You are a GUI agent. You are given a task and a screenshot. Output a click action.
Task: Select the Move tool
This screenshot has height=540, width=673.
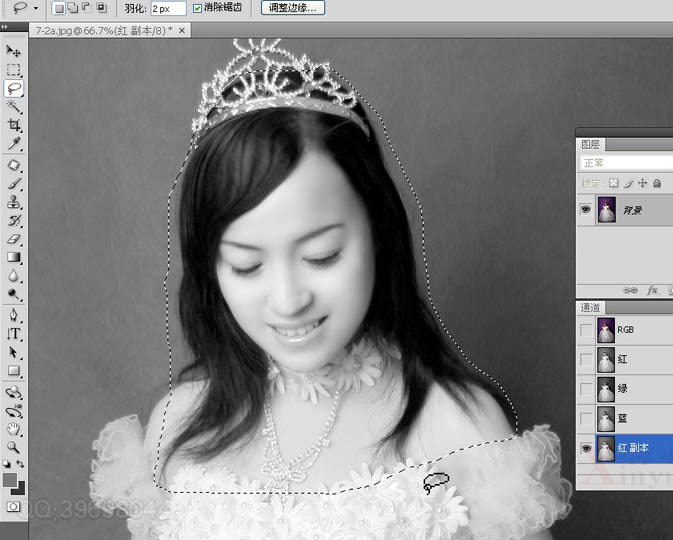click(x=14, y=51)
